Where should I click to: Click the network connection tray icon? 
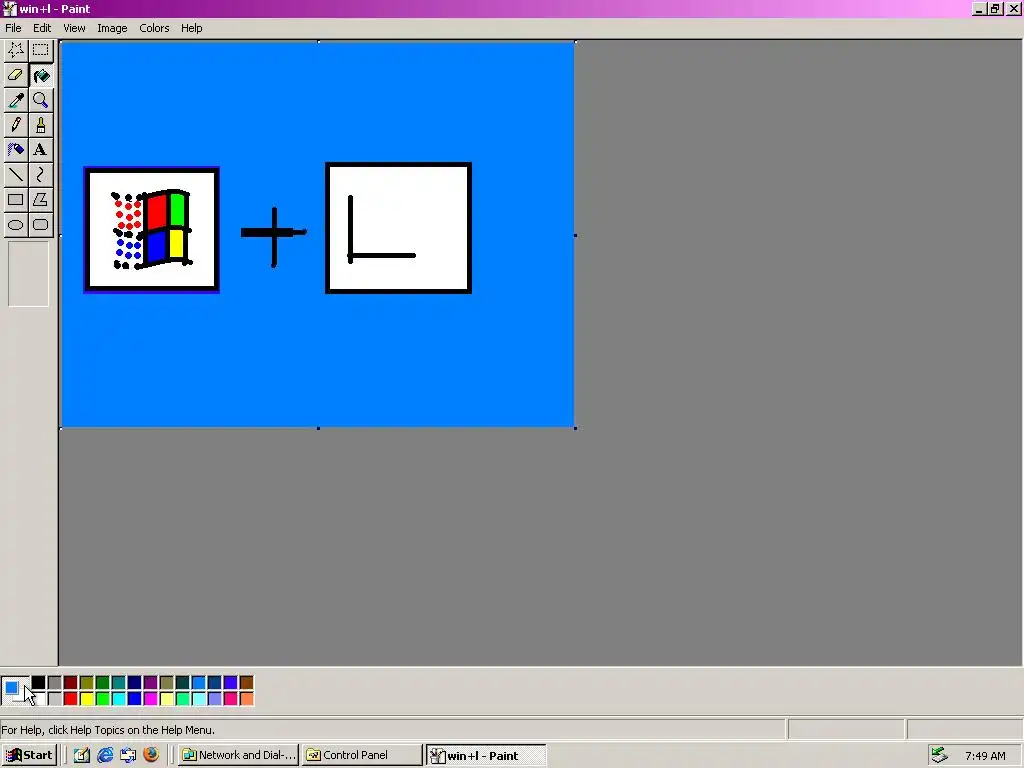(x=939, y=755)
